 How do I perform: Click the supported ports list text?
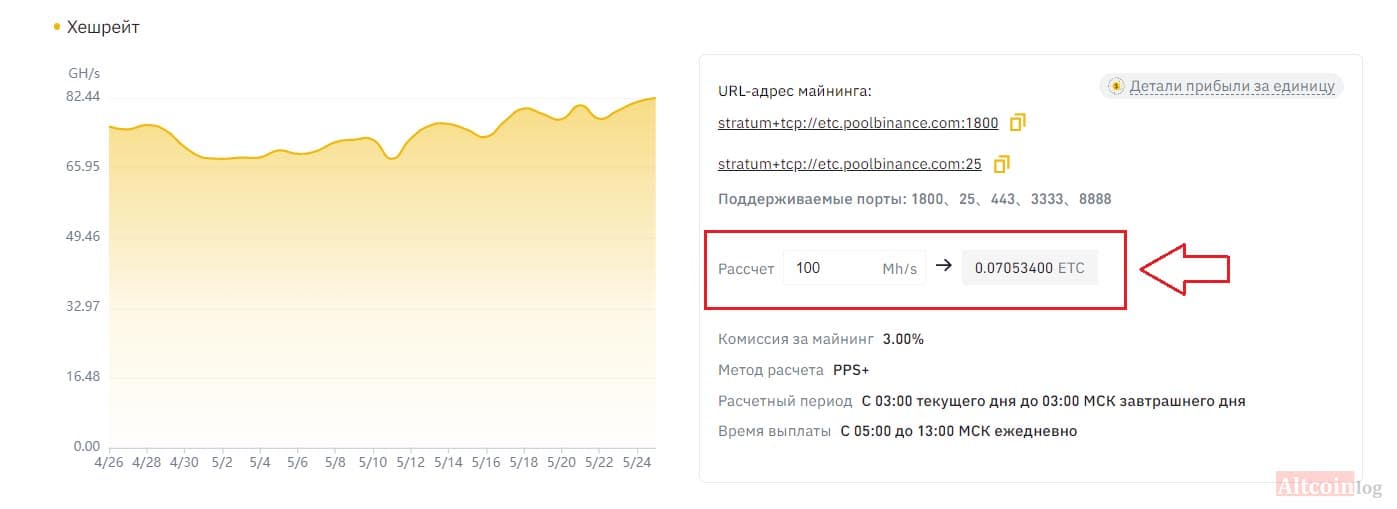click(914, 199)
